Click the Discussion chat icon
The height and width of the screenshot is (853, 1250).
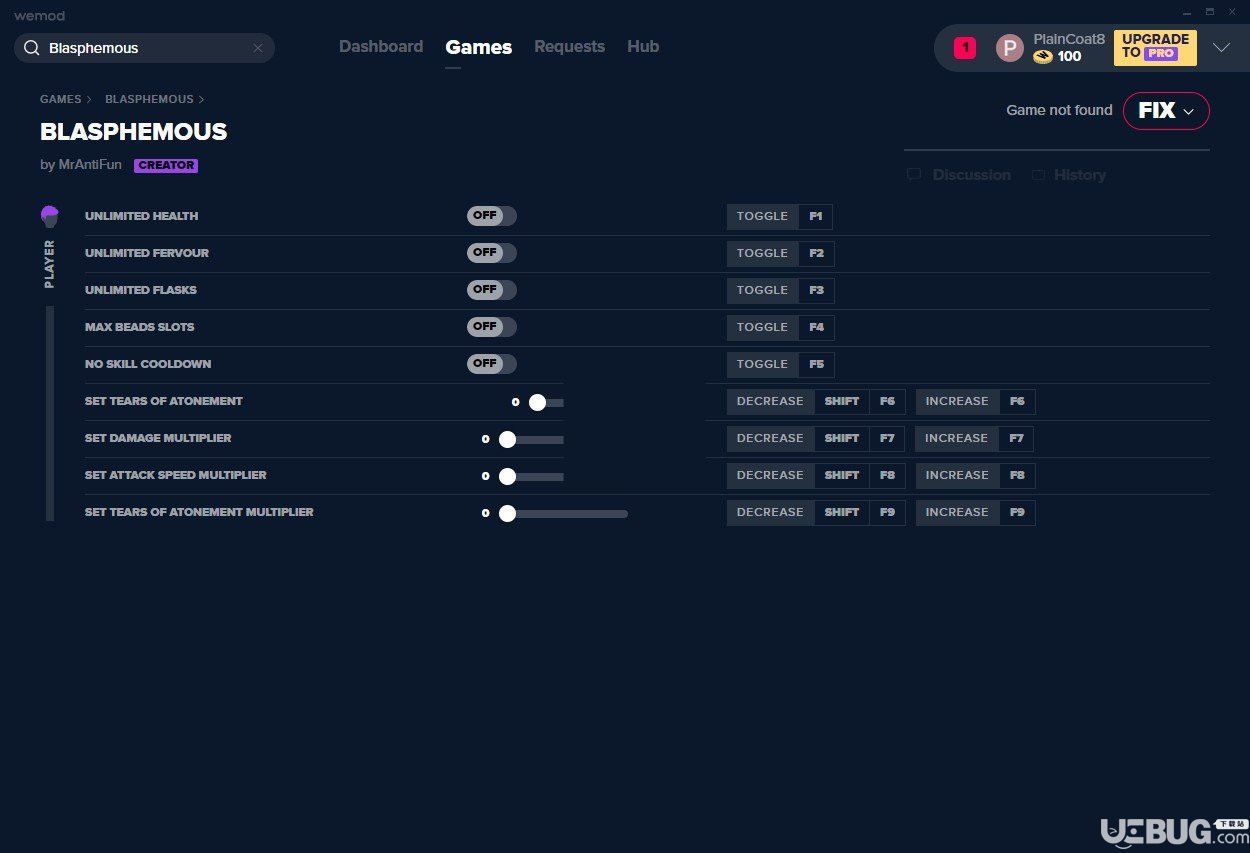click(x=914, y=175)
